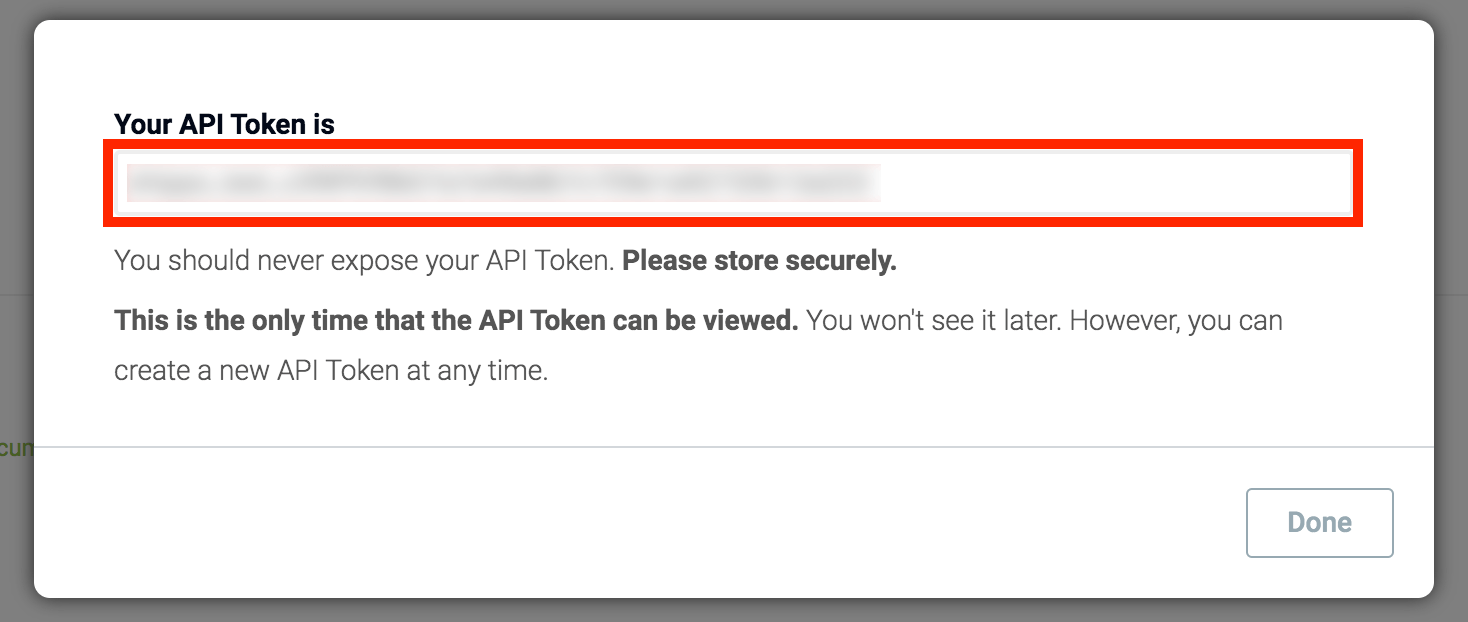
Task: Place cursor at end of the blurred token
Action: (x=880, y=184)
